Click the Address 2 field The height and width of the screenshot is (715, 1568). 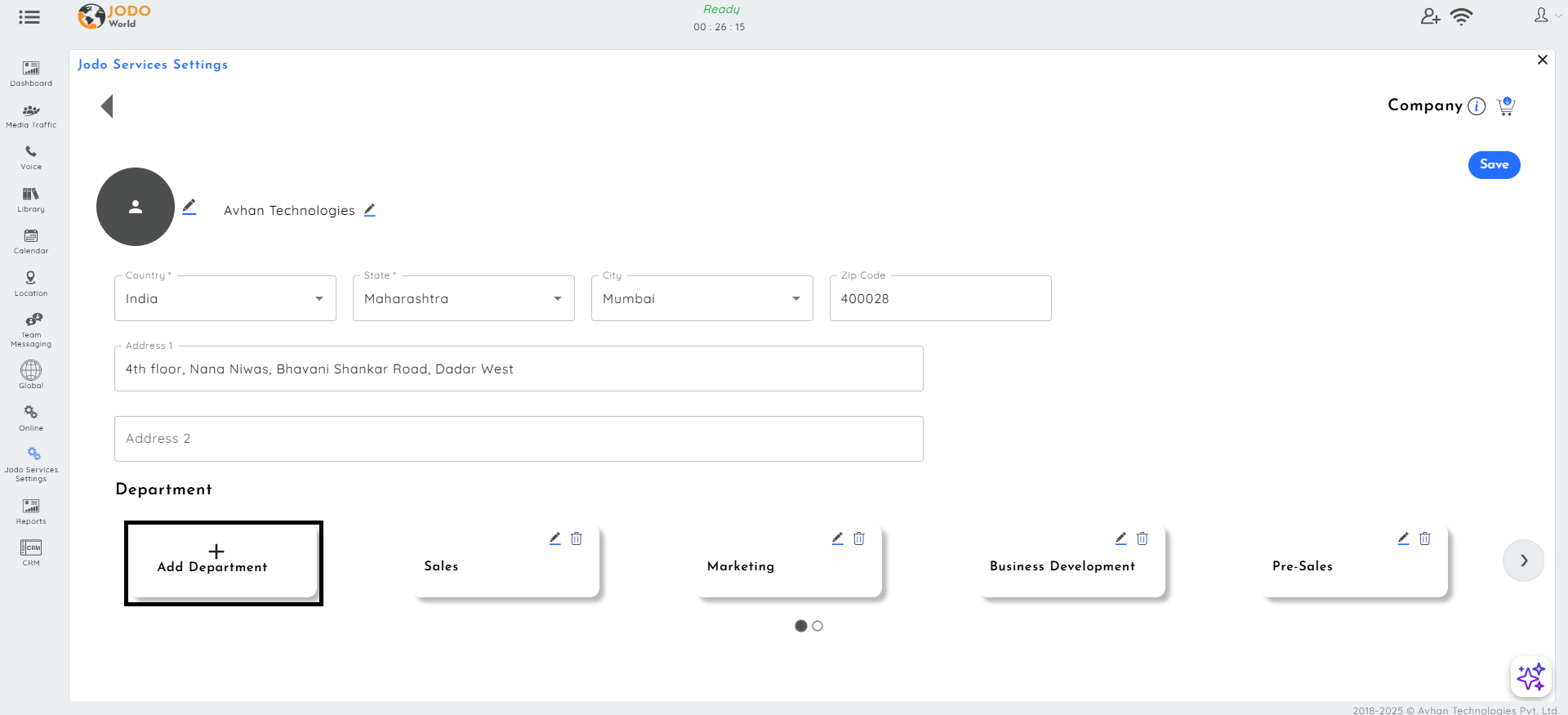[x=519, y=439]
